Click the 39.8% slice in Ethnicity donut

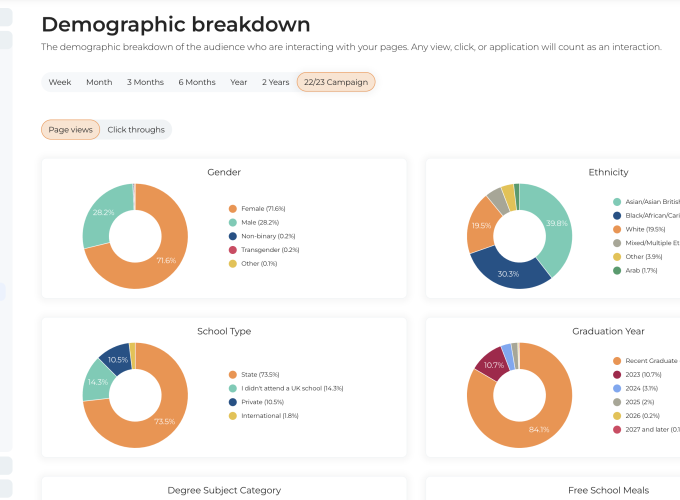click(x=556, y=223)
